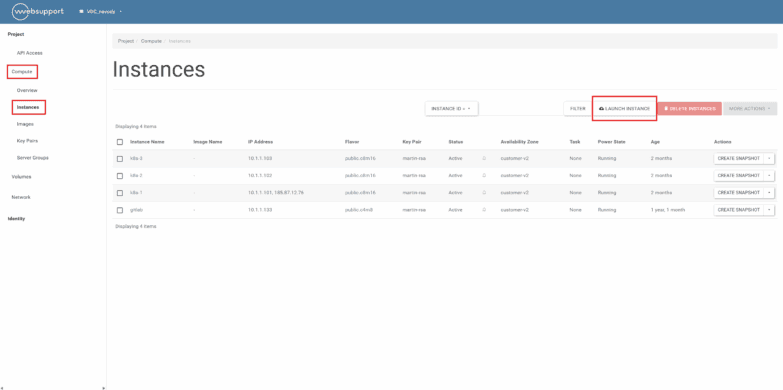The height and width of the screenshot is (390, 783).
Task: Open API Access in the sidebar
Action: tap(29, 53)
